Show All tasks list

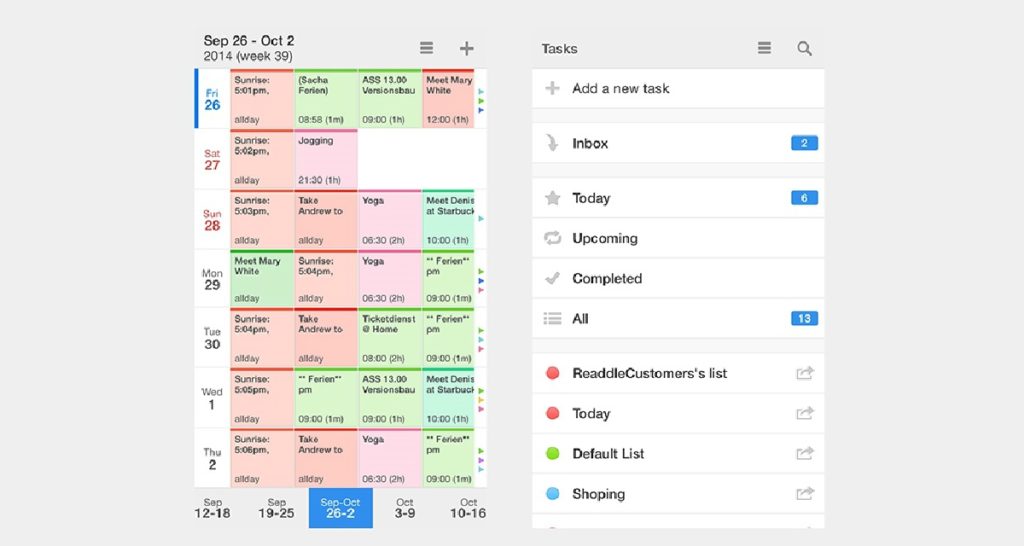[x=580, y=319]
